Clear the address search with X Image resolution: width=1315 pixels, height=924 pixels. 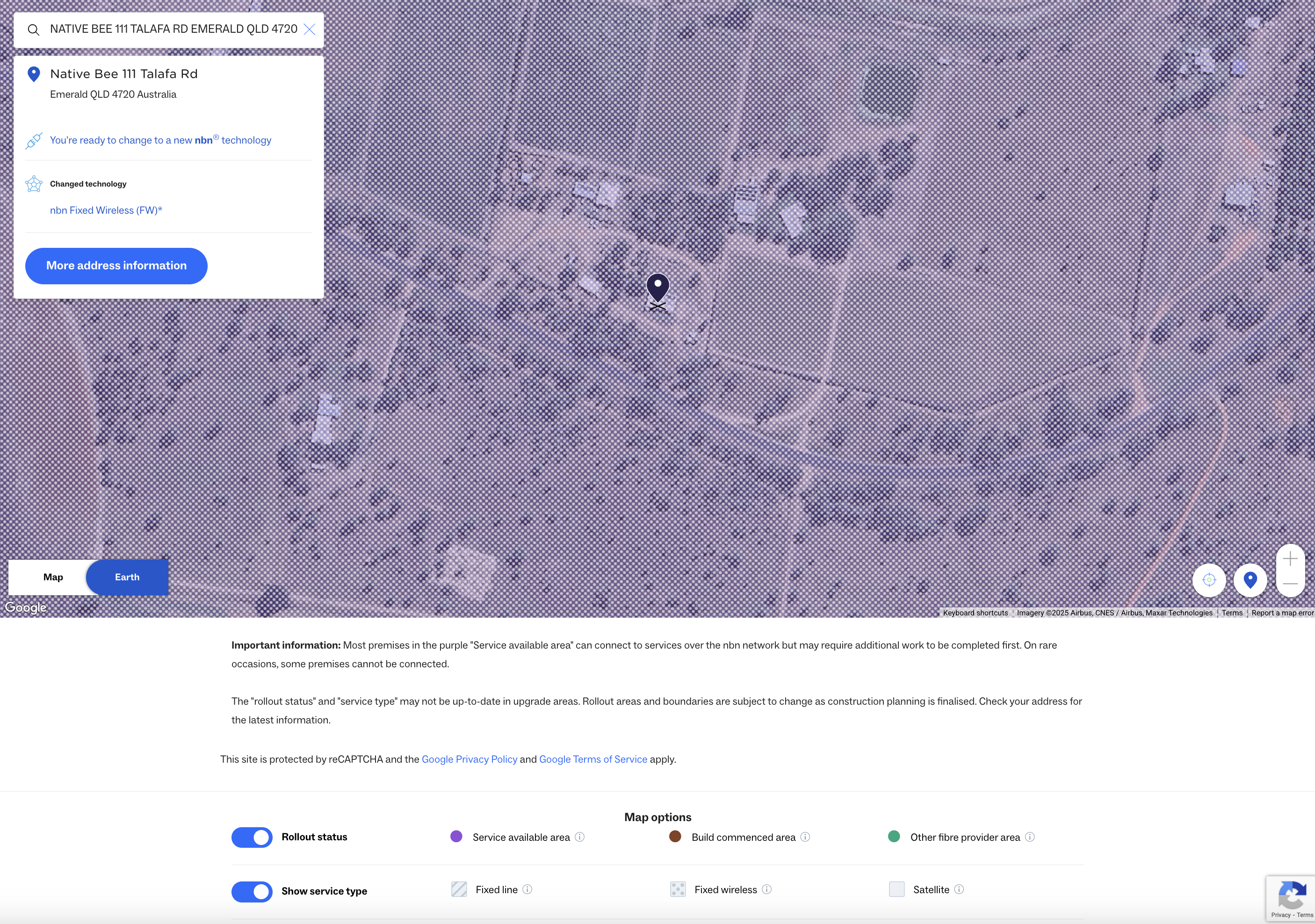tap(309, 30)
